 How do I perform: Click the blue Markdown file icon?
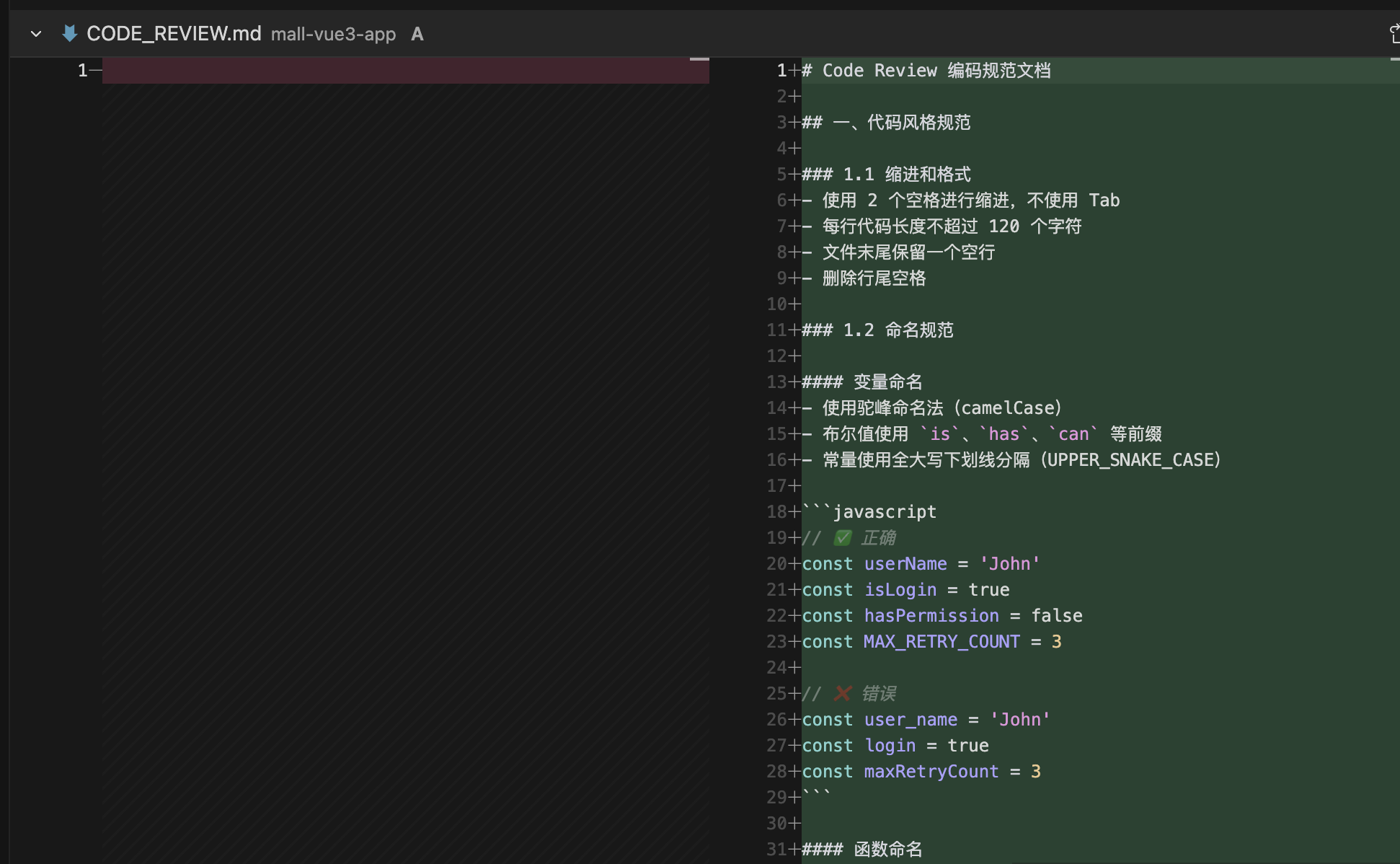(70, 33)
